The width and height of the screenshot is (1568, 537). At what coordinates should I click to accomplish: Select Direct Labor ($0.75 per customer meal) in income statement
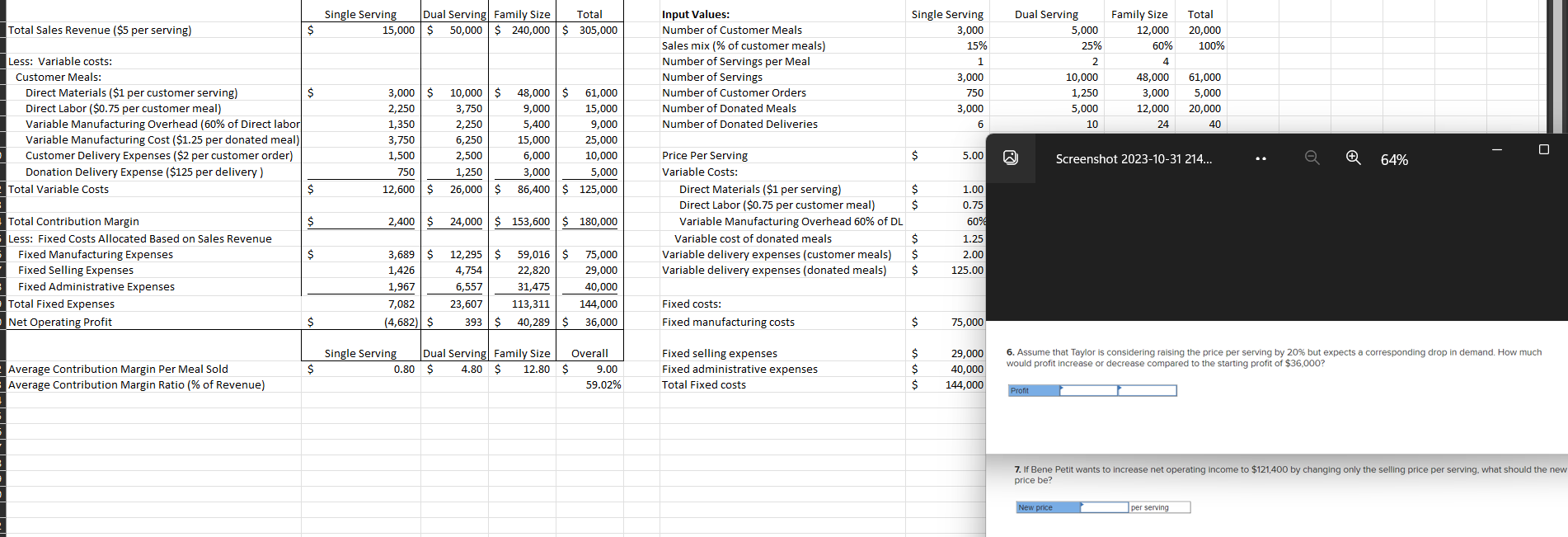(124, 109)
